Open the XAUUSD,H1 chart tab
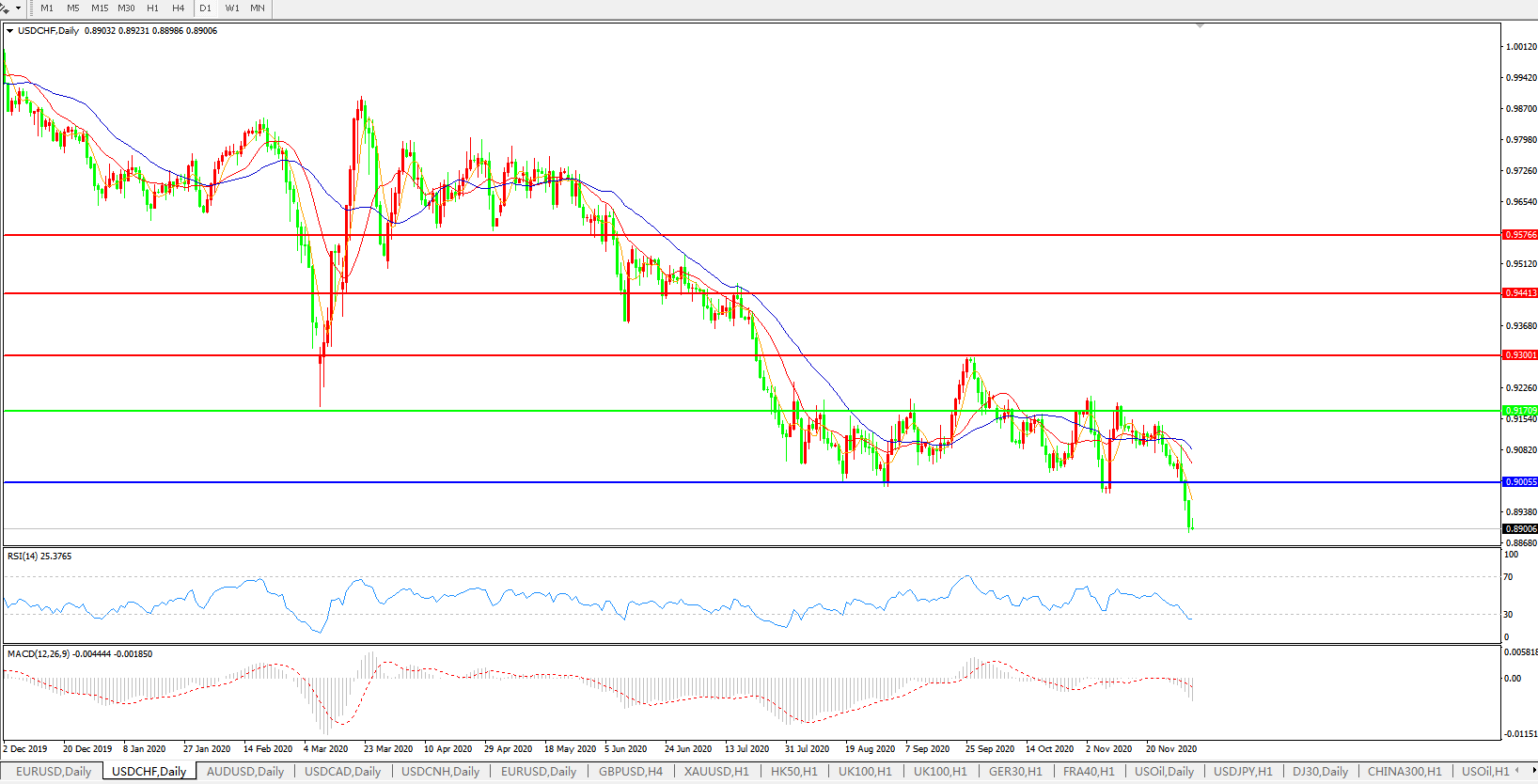The image size is (1538, 784). pos(716,772)
